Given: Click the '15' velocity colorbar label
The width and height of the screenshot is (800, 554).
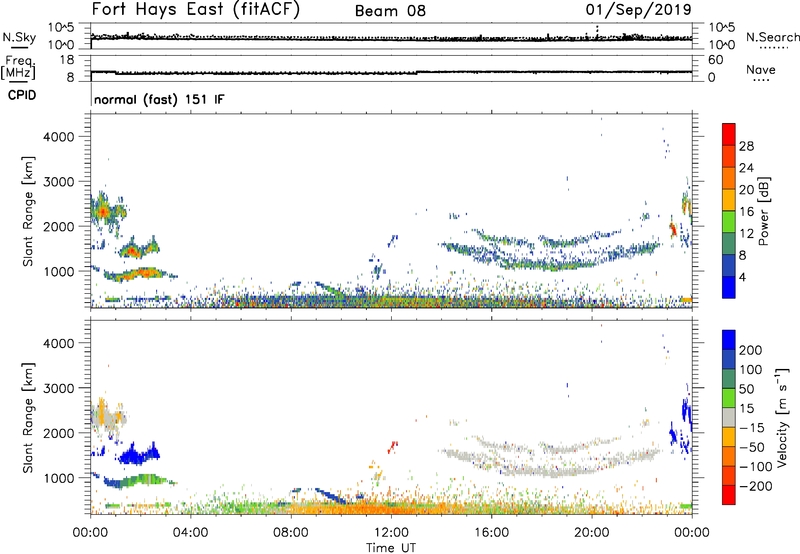Looking at the screenshot, I should pyautogui.click(x=746, y=409).
